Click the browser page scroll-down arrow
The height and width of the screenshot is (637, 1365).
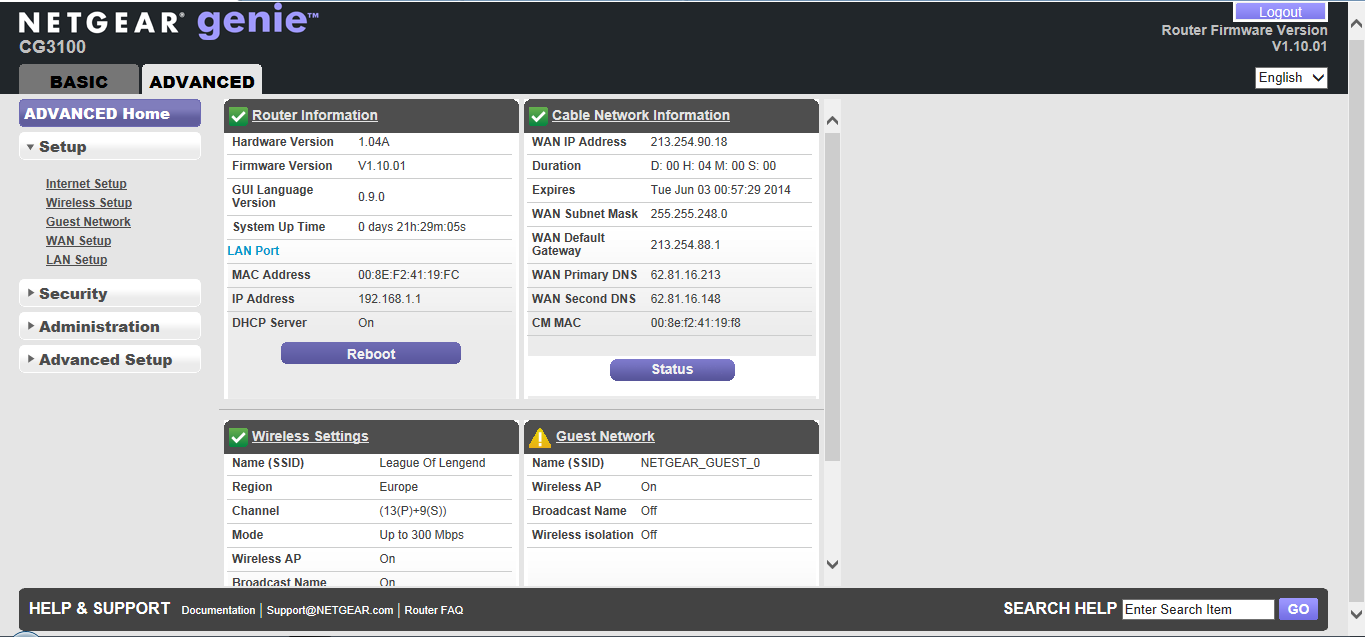point(1356,614)
